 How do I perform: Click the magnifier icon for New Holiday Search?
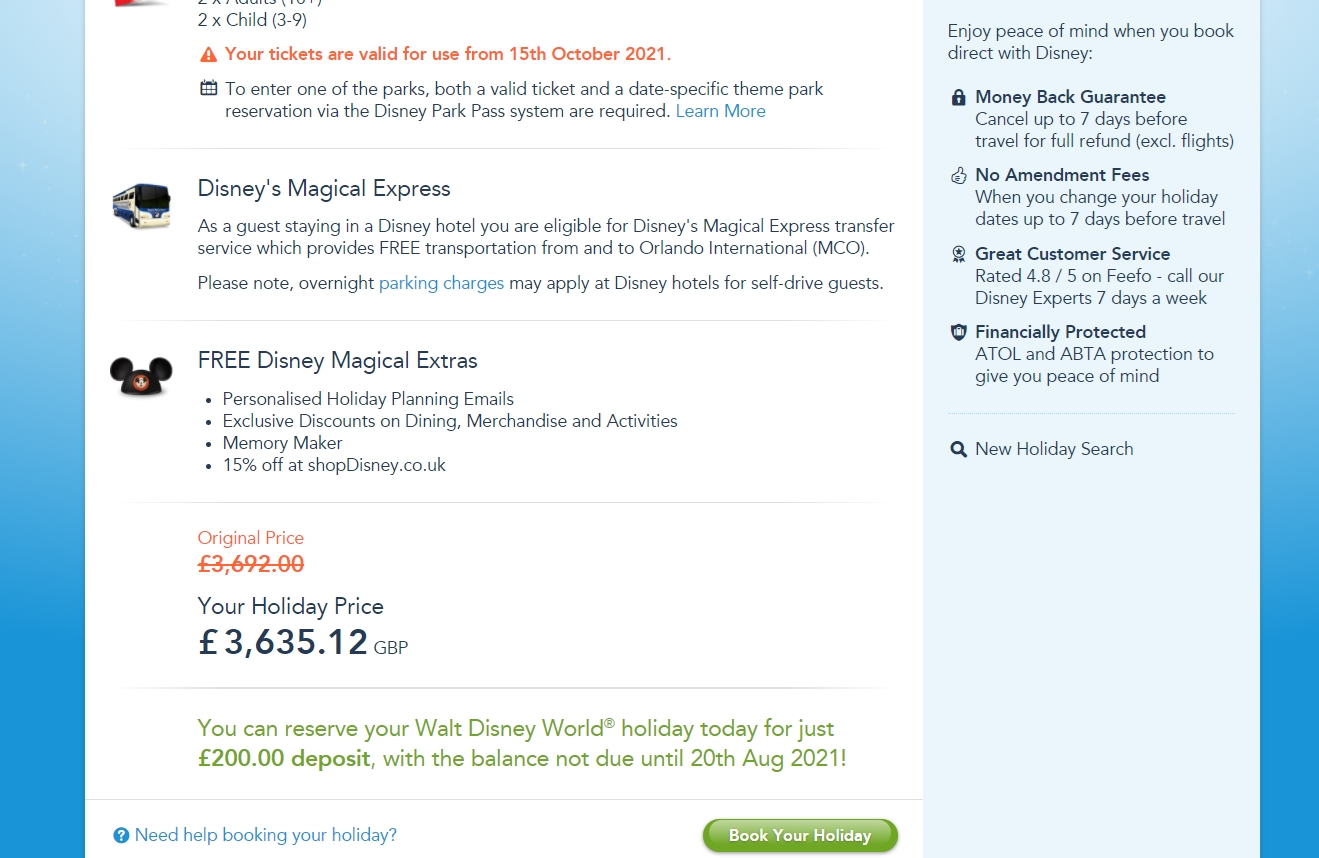[959, 449]
